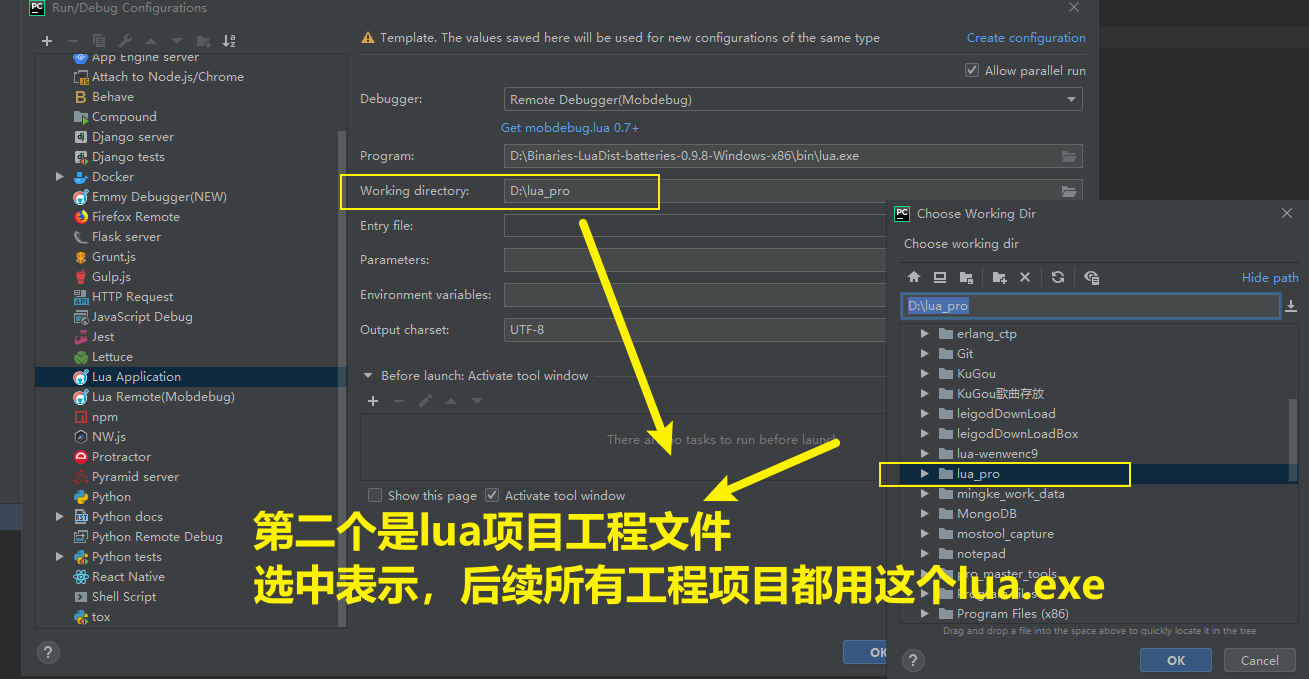The image size is (1309, 679).
Task: Click Cancel in the Choose Working Dir dialog
Action: (x=1259, y=660)
